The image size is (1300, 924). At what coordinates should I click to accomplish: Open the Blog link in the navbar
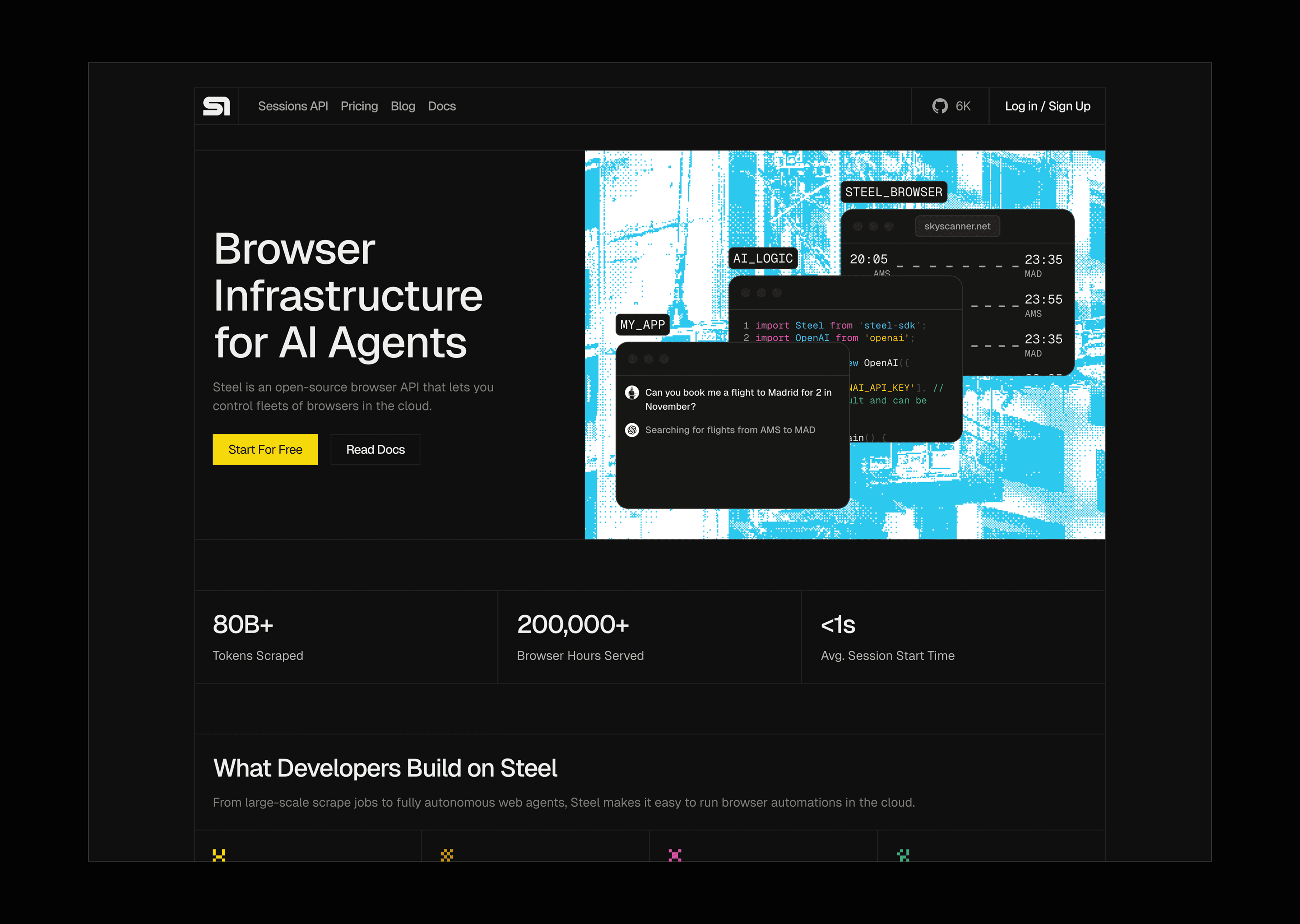pyautogui.click(x=402, y=107)
